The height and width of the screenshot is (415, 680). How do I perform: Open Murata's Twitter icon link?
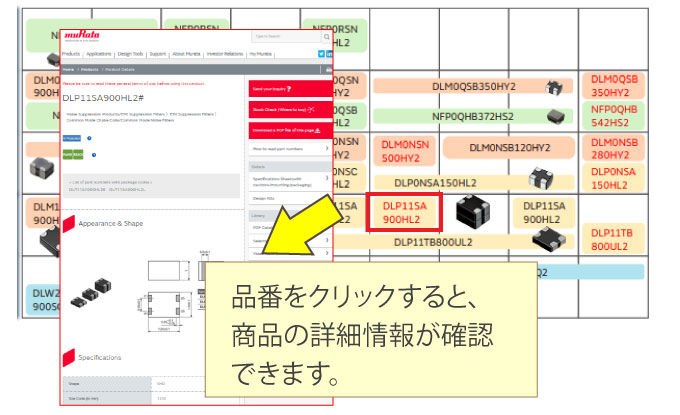point(321,54)
